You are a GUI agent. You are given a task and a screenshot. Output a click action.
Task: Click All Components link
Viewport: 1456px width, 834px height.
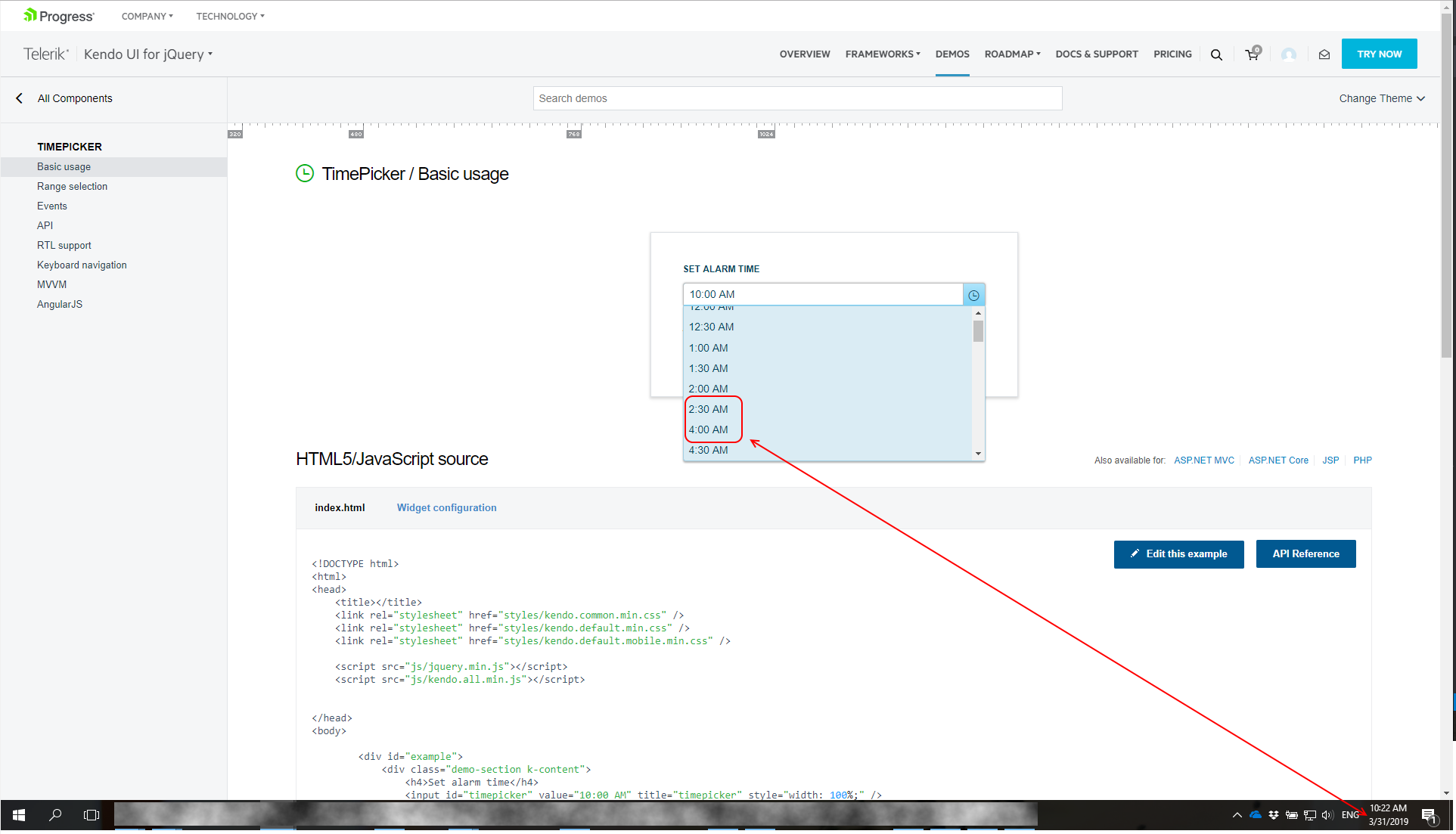pyautogui.click(x=75, y=98)
